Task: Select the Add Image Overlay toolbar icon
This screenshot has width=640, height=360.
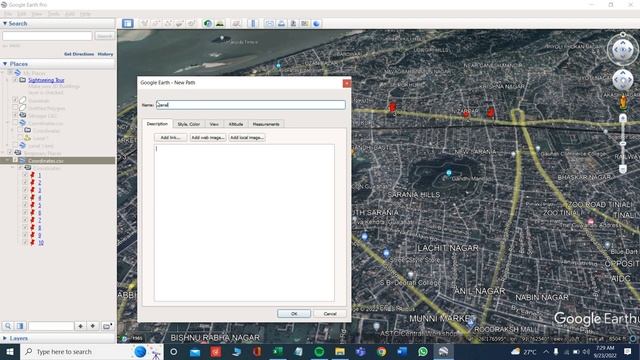Action: (179, 23)
